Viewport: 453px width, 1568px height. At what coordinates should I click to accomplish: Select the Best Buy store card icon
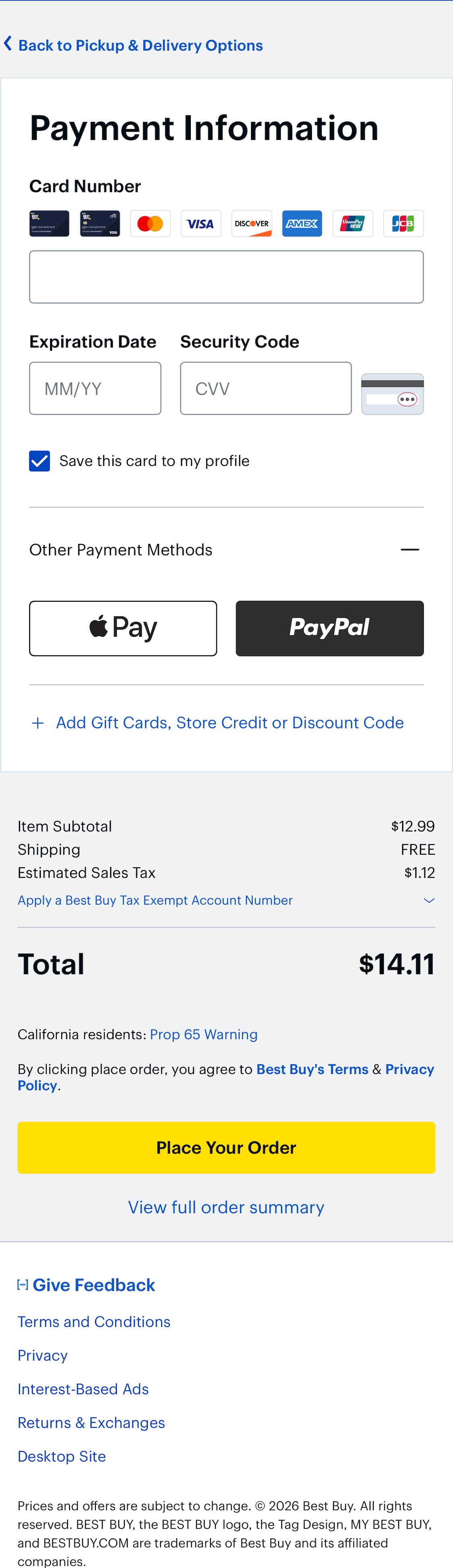49,223
